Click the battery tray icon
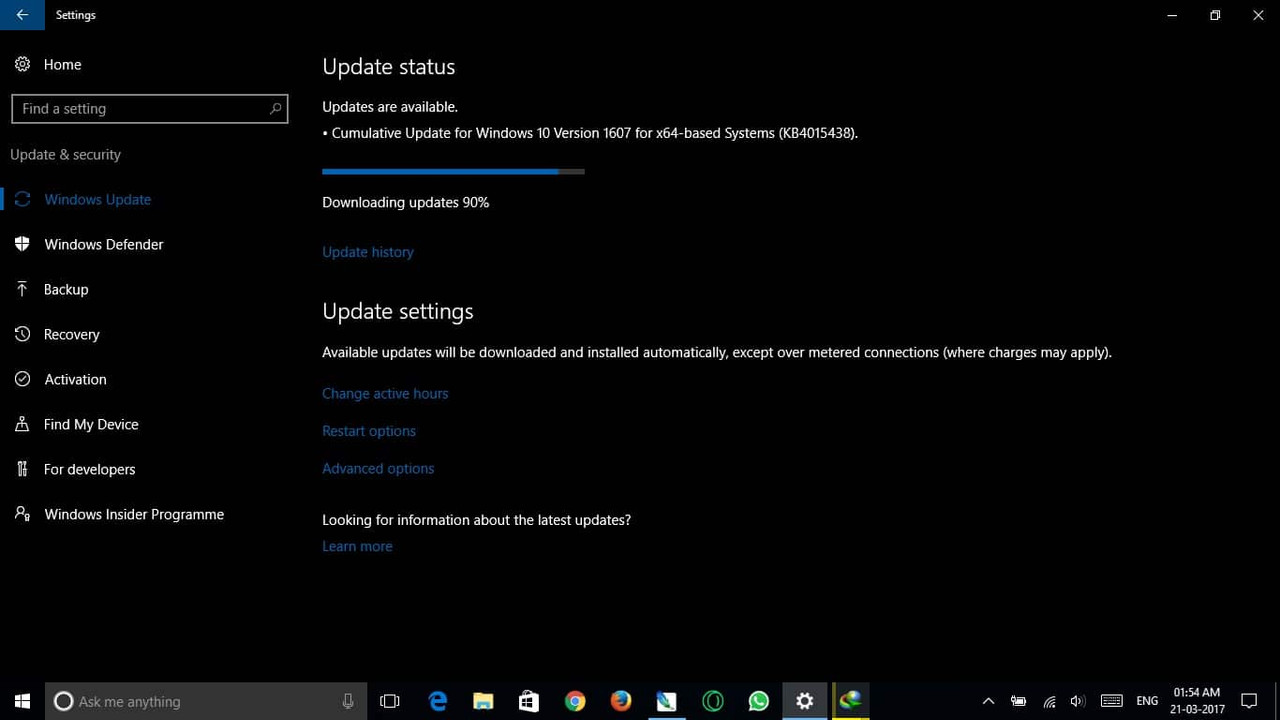Screen dimensions: 1280x720 coord(1019,701)
